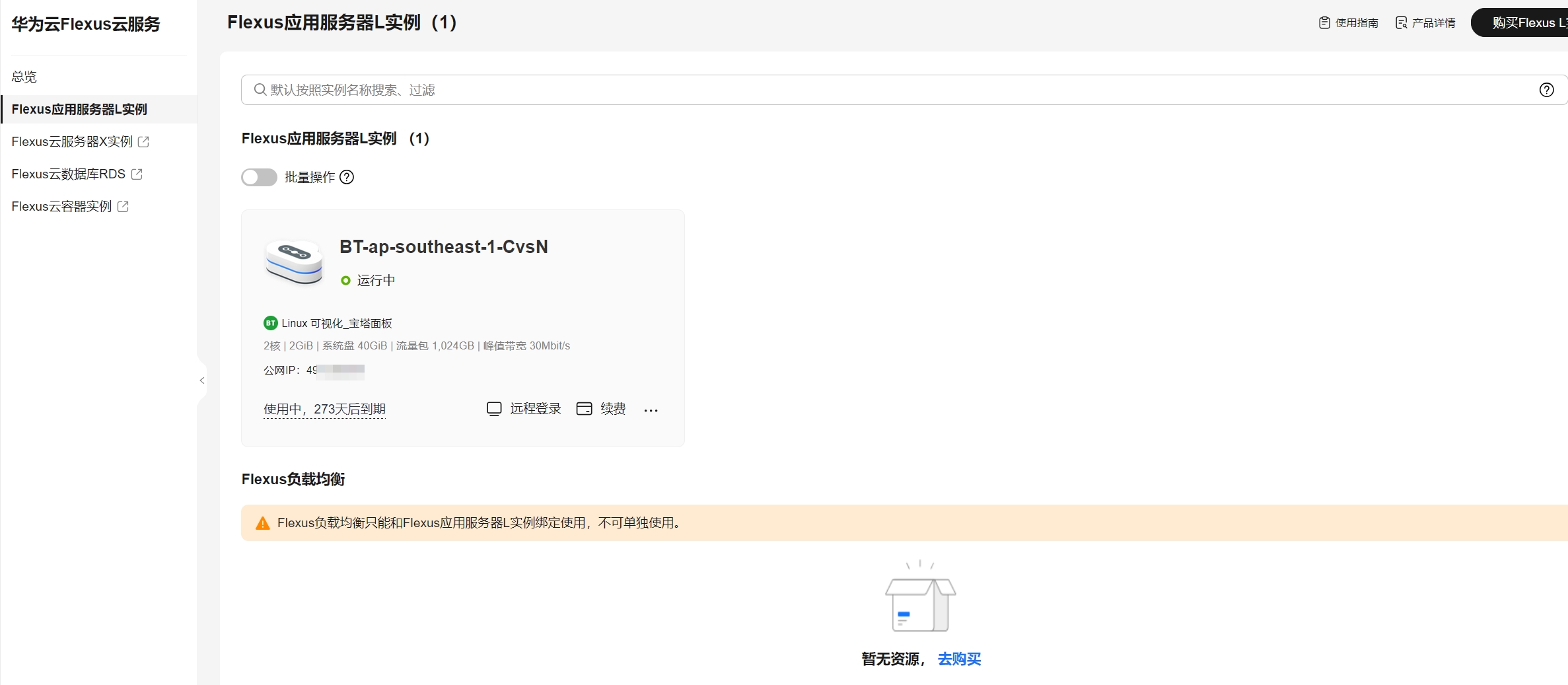Click the instance specs line 2核 | 2GiB
The image size is (1568, 685).
(417, 345)
